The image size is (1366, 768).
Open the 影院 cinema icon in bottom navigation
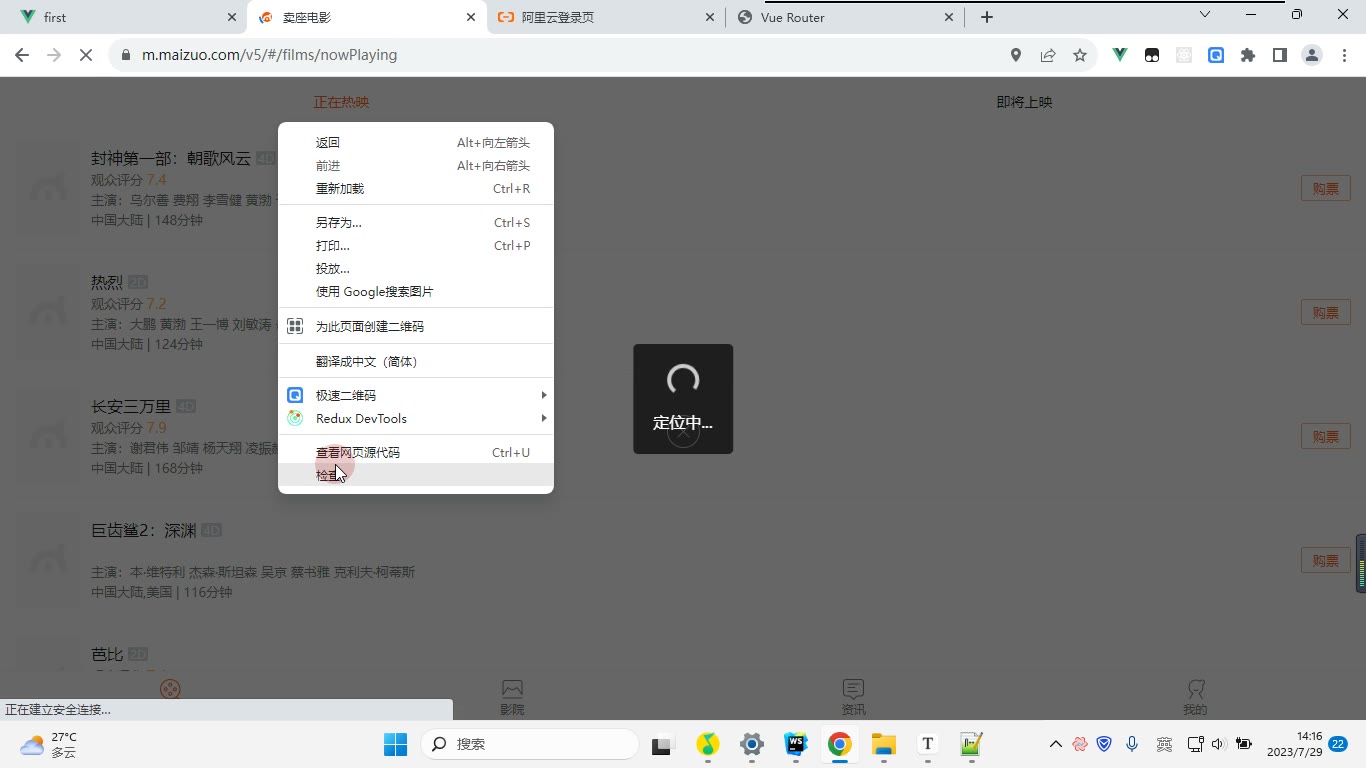512,689
